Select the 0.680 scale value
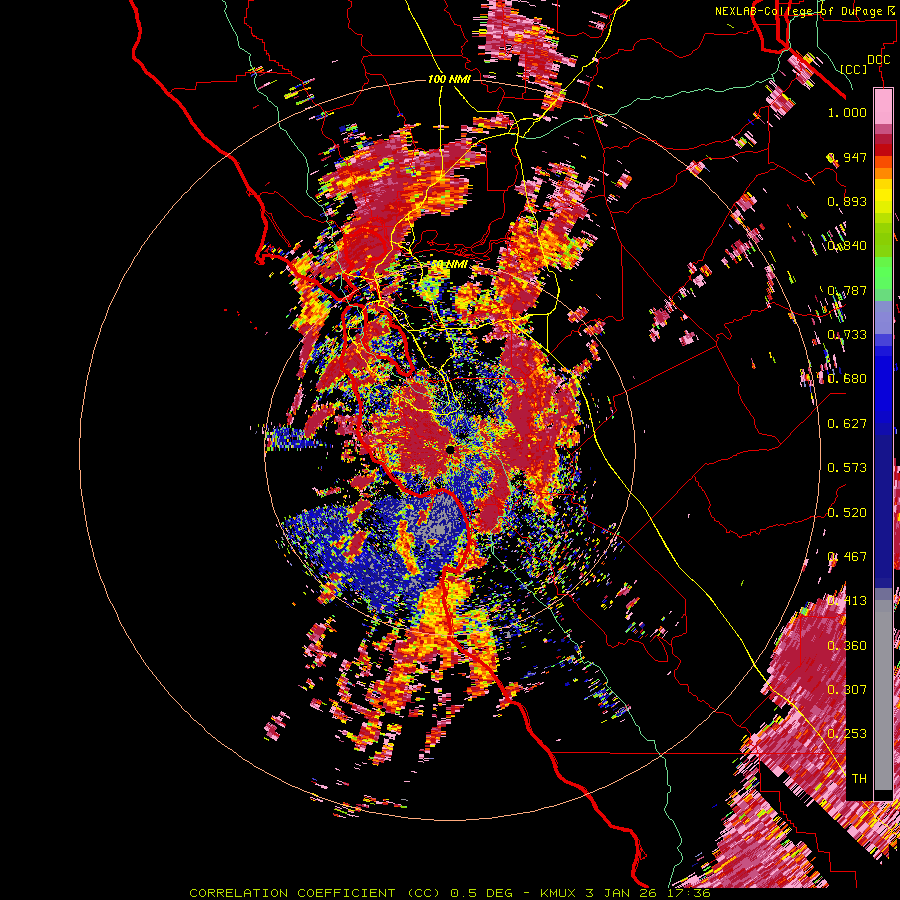The height and width of the screenshot is (900, 900). click(x=847, y=379)
